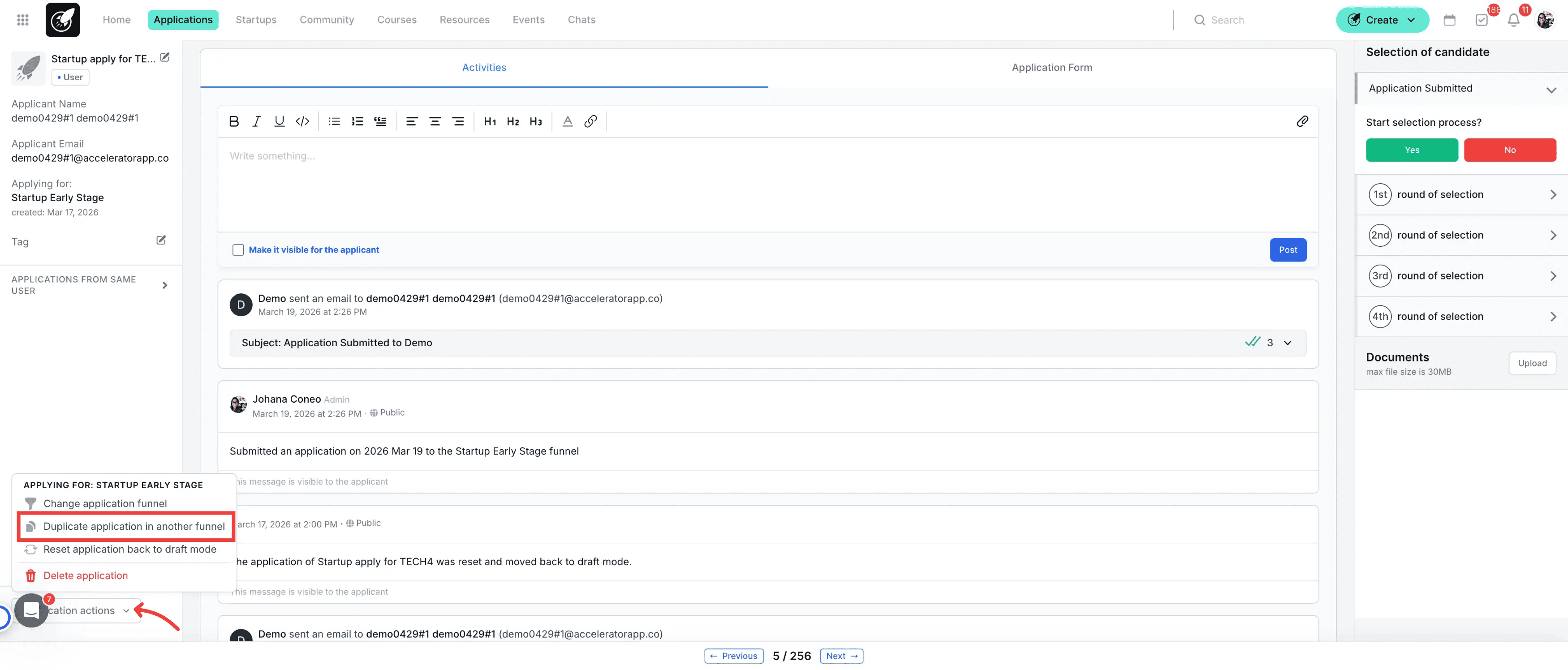Switch to Application Form tab

[x=1051, y=68]
